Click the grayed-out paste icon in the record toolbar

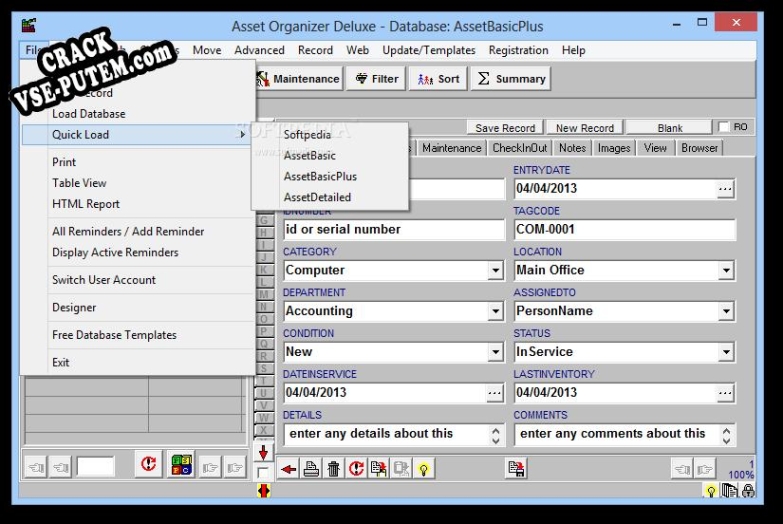coord(401,469)
